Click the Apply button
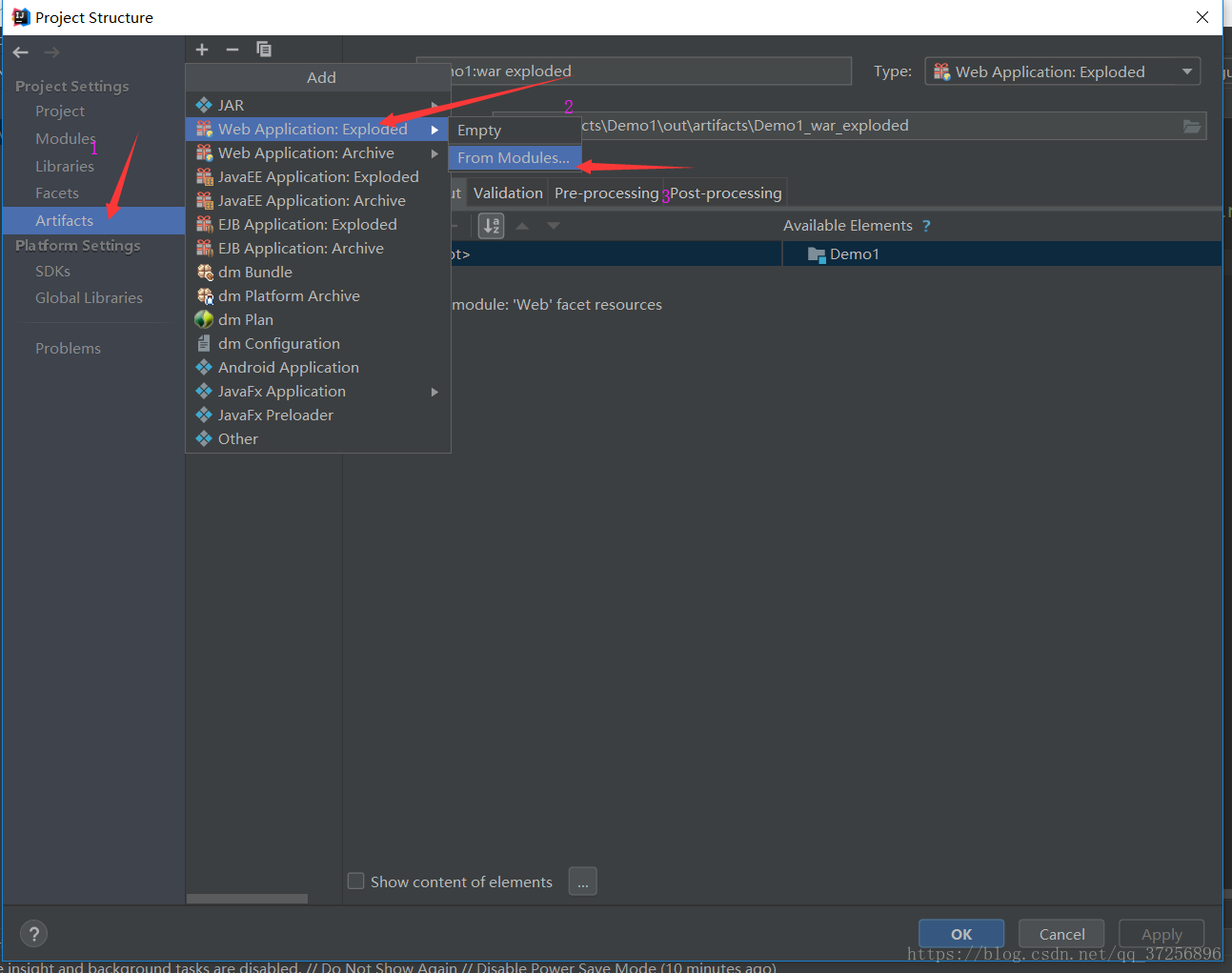Viewport: 1232px width, 973px height. tap(1161, 934)
